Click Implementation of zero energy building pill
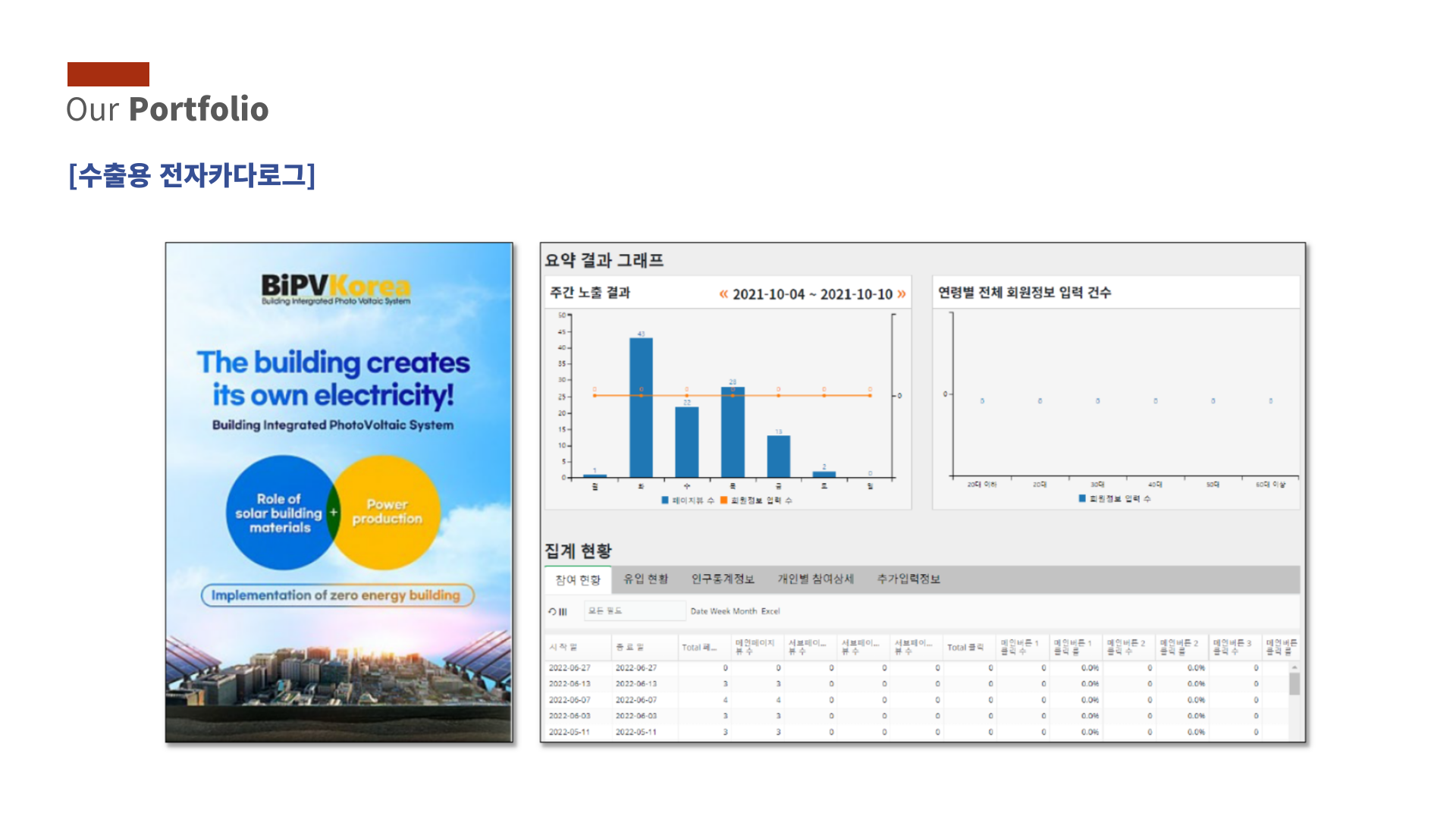The width and height of the screenshot is (1456, 819). (x=337, y=595)
